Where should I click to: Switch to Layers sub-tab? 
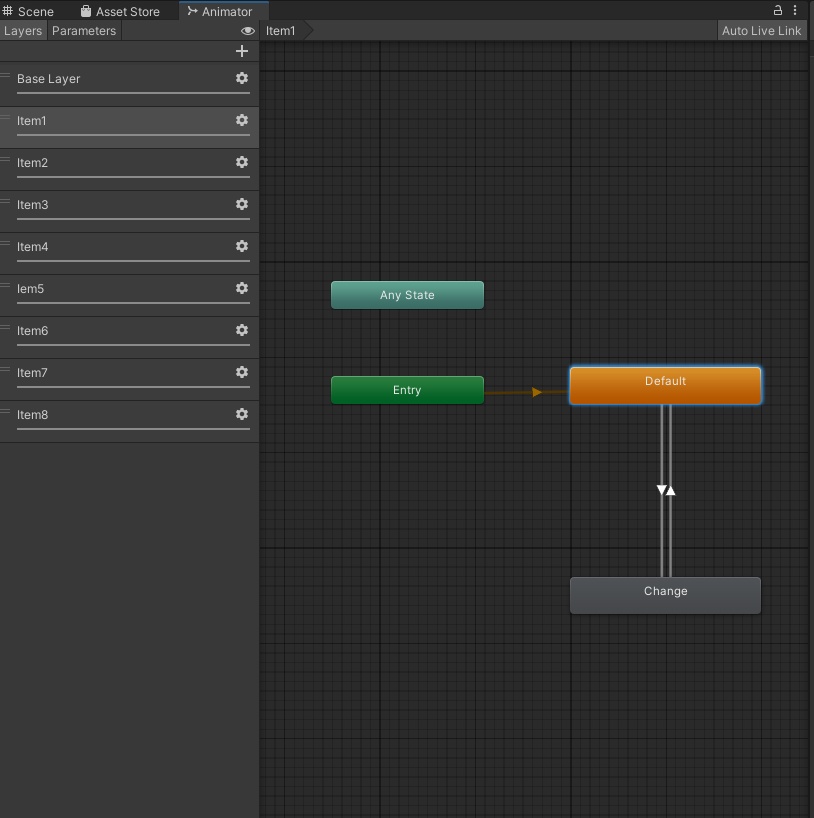(23, 31)
